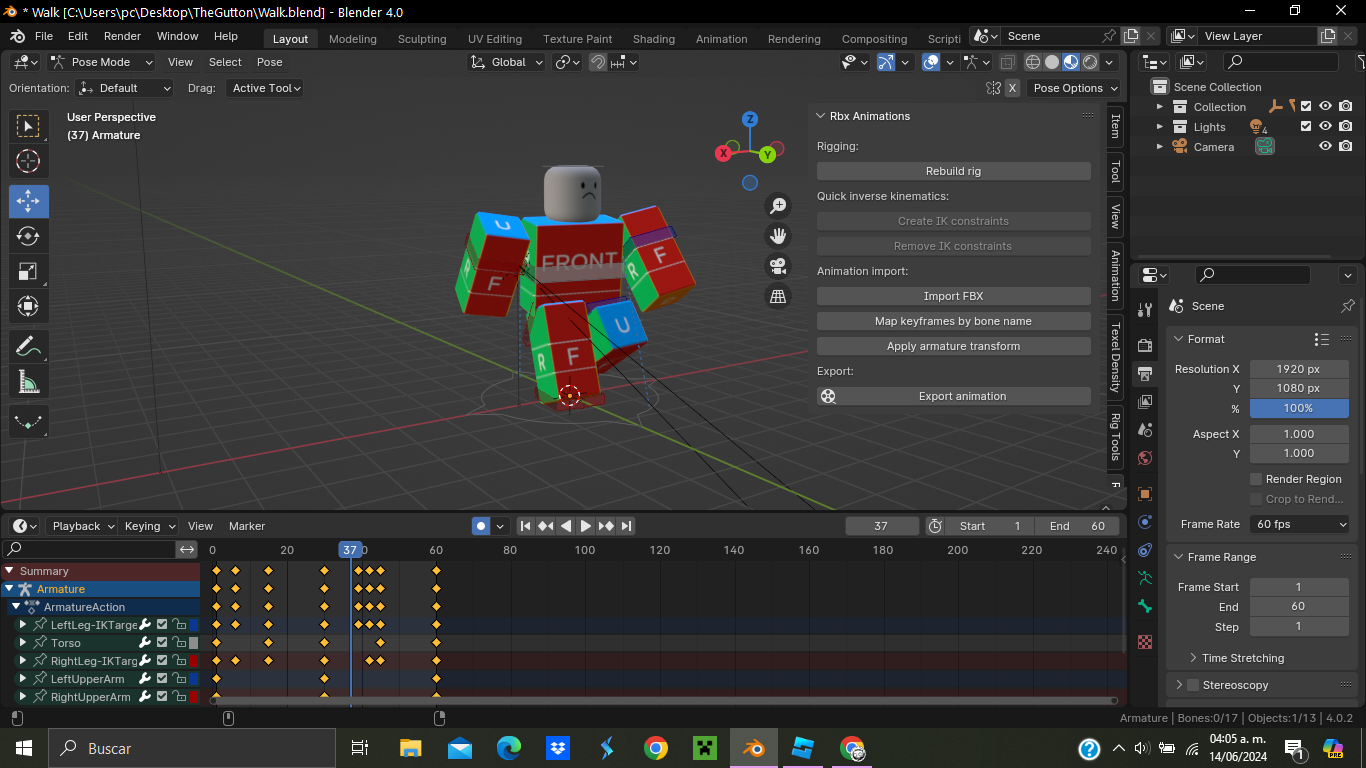Select solid viewport shading mode
Viewport: 1366px width, 768px height.
coord(1052,62)
